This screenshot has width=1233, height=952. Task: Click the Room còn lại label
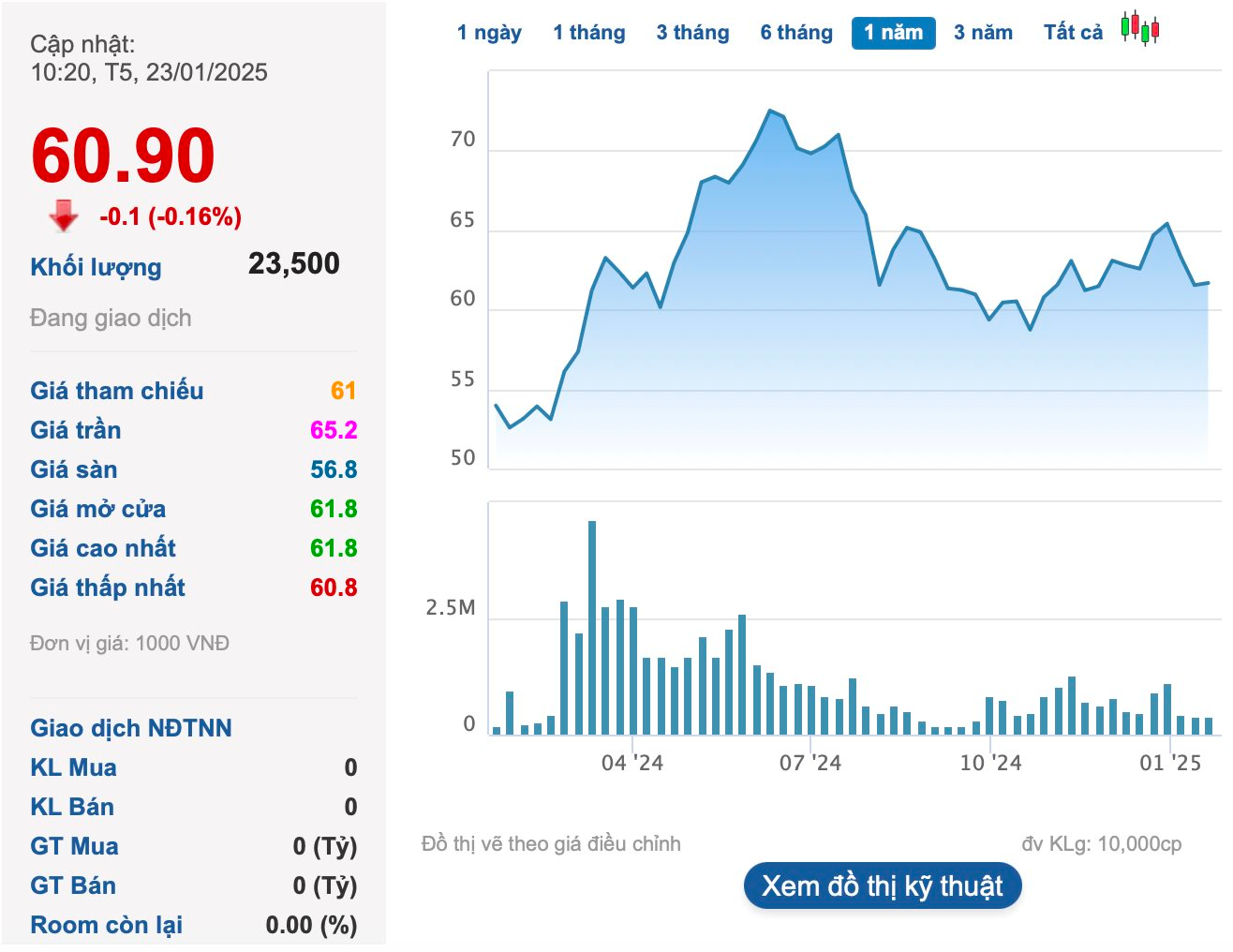click(106, 925)
